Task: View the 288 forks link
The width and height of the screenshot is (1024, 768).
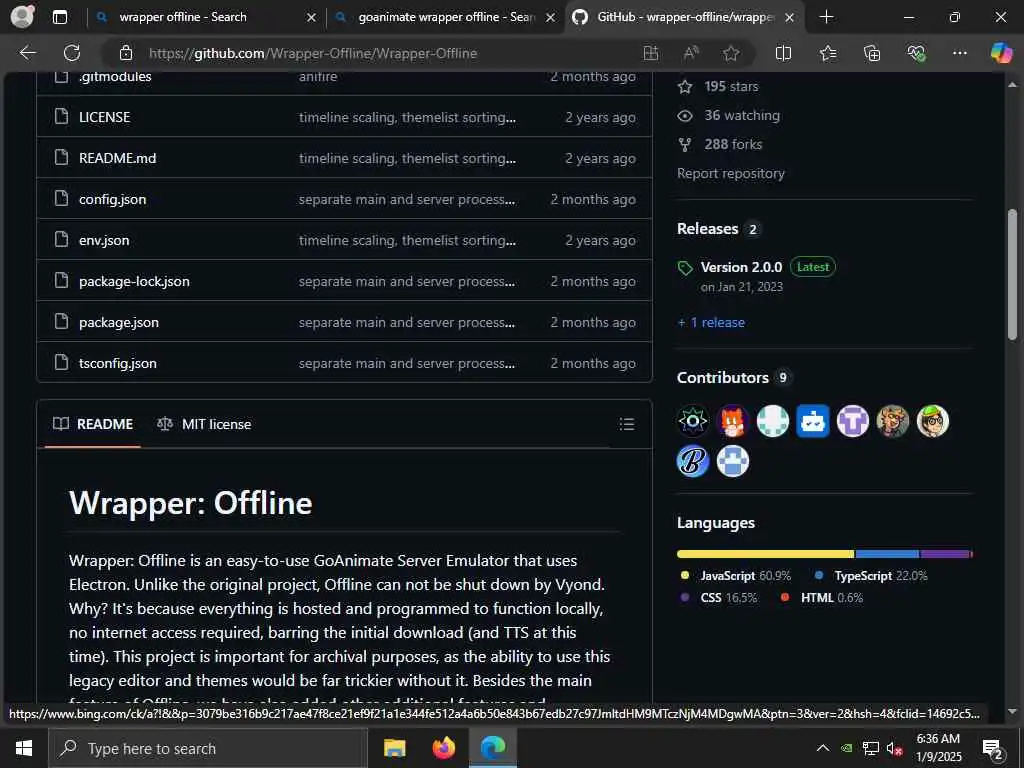Action: 720,144
